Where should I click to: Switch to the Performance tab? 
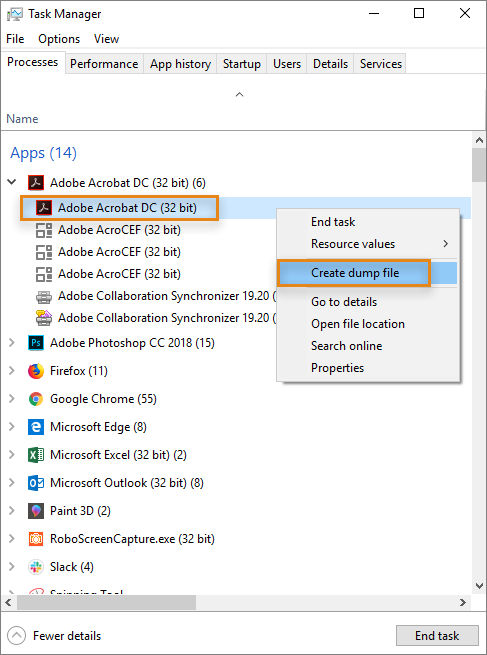point(104,64)
